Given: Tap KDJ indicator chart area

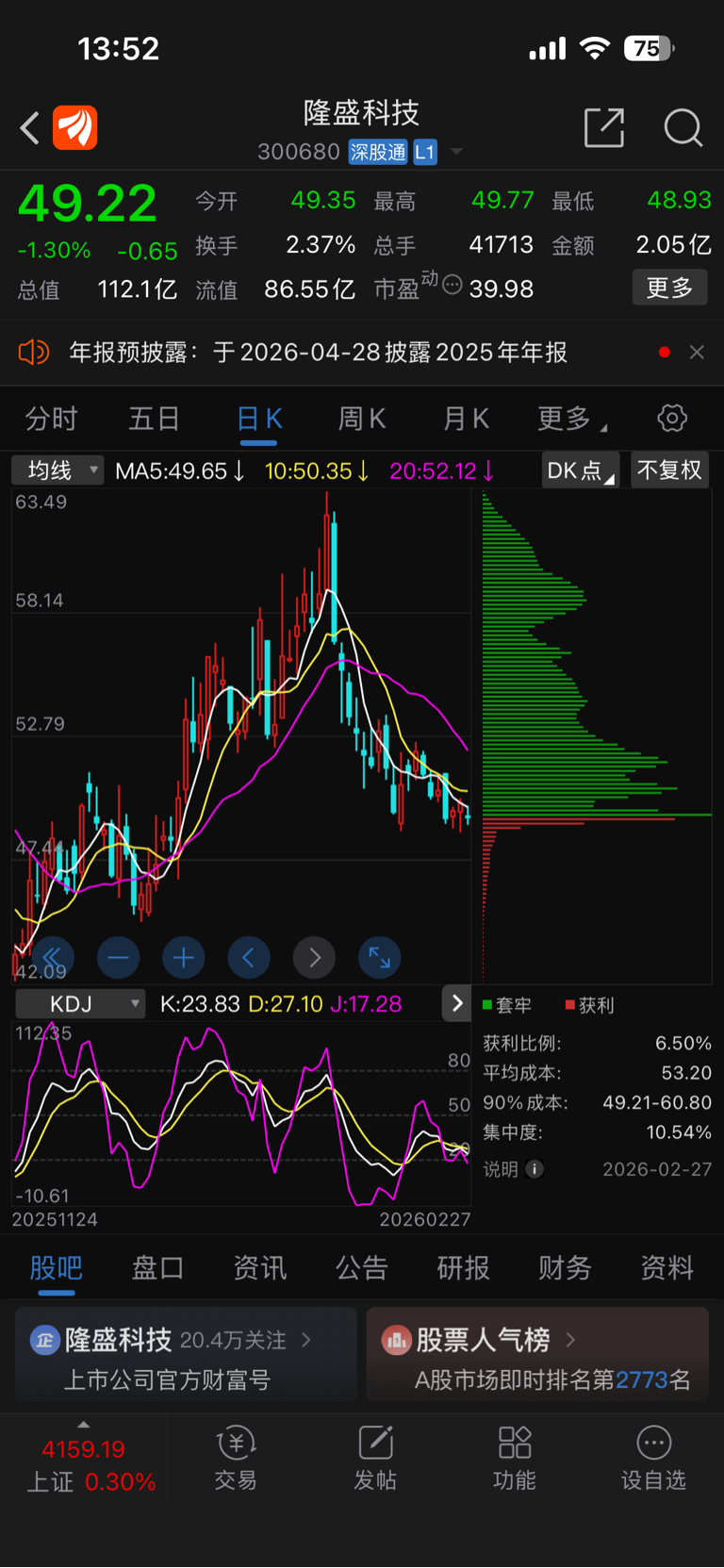Looking at the screenshot, I should click(241, 1115).
